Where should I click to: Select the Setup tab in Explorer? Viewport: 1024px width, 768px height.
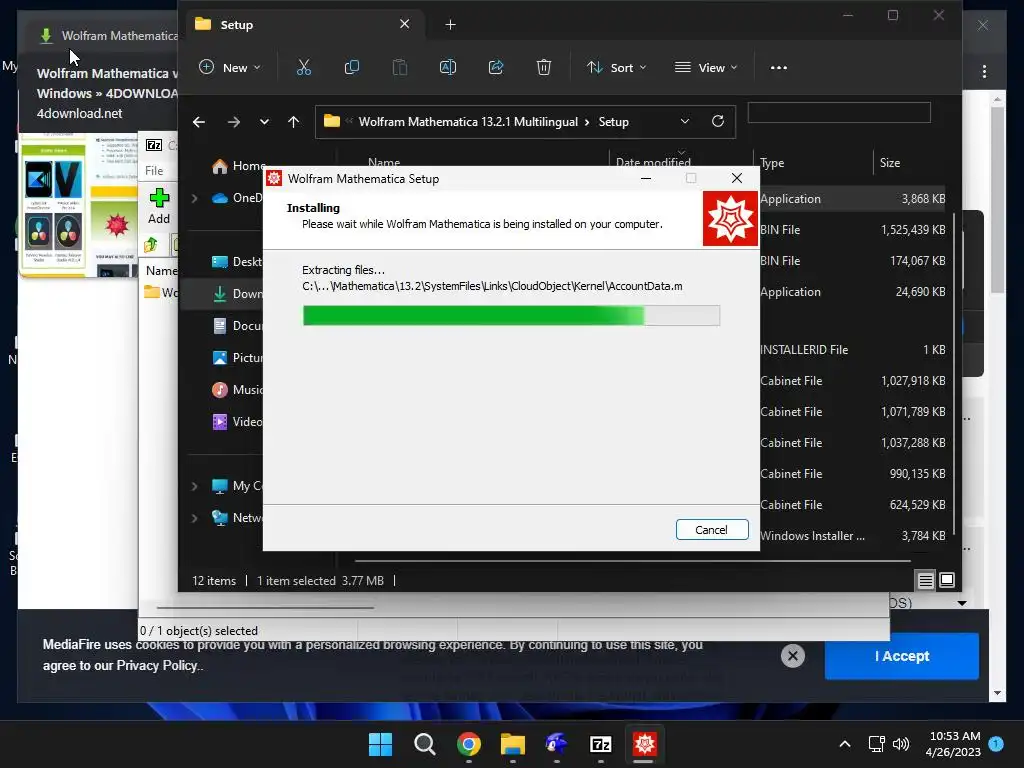pyautogui.click(x=304, y=24)
